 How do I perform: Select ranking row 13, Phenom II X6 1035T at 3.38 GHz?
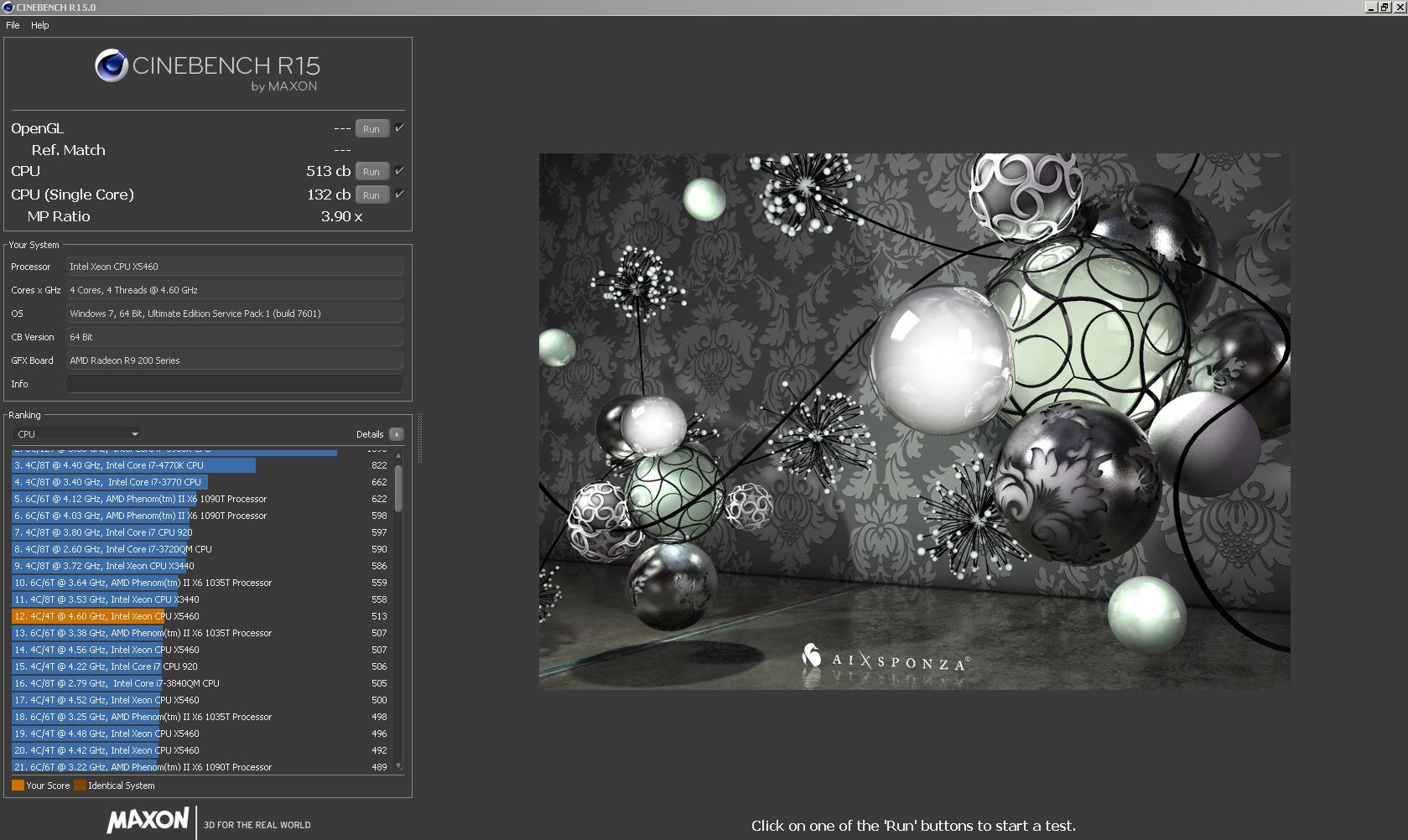(201, 633)
